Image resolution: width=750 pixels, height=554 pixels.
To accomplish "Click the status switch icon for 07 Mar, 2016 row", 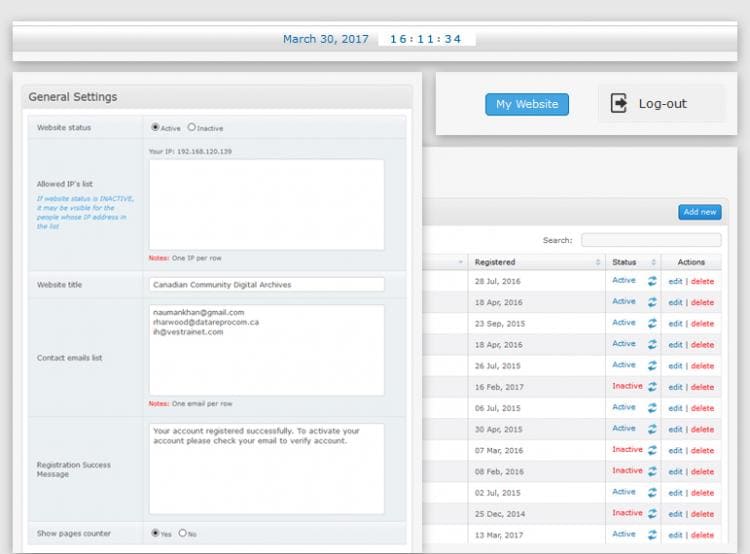I will tap(652, 450).
